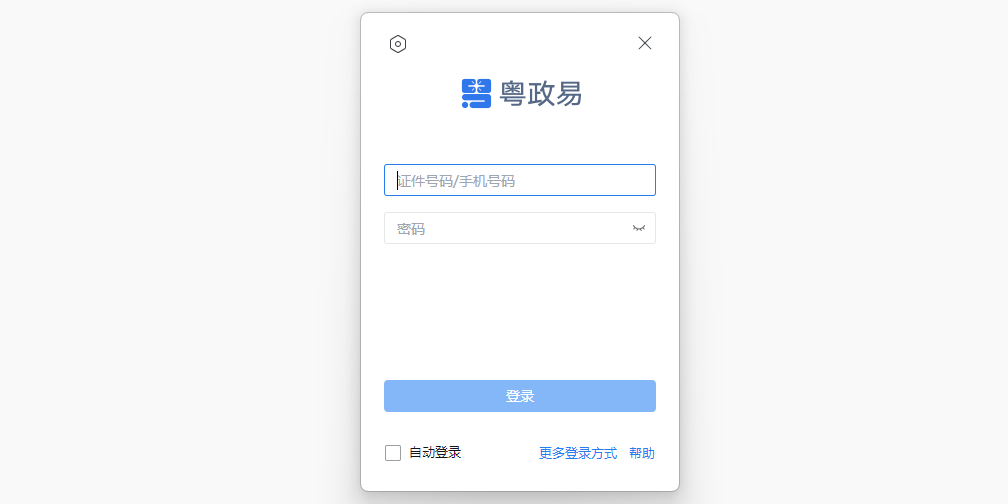Click the blue 登录 button
Viewport: 1008px width, 504px height.
pos(520,396)
